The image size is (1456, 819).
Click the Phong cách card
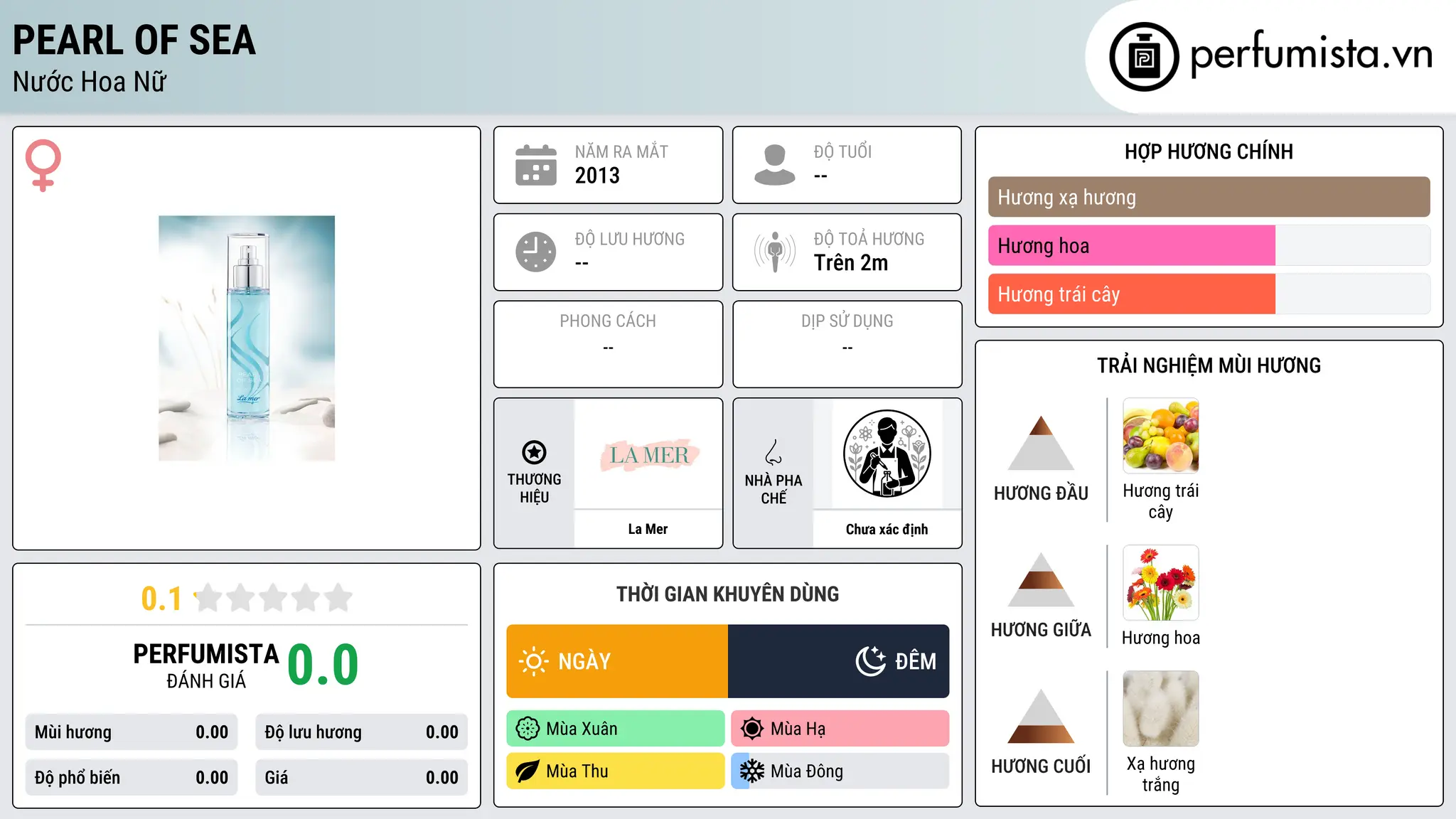tap(608, 344)
